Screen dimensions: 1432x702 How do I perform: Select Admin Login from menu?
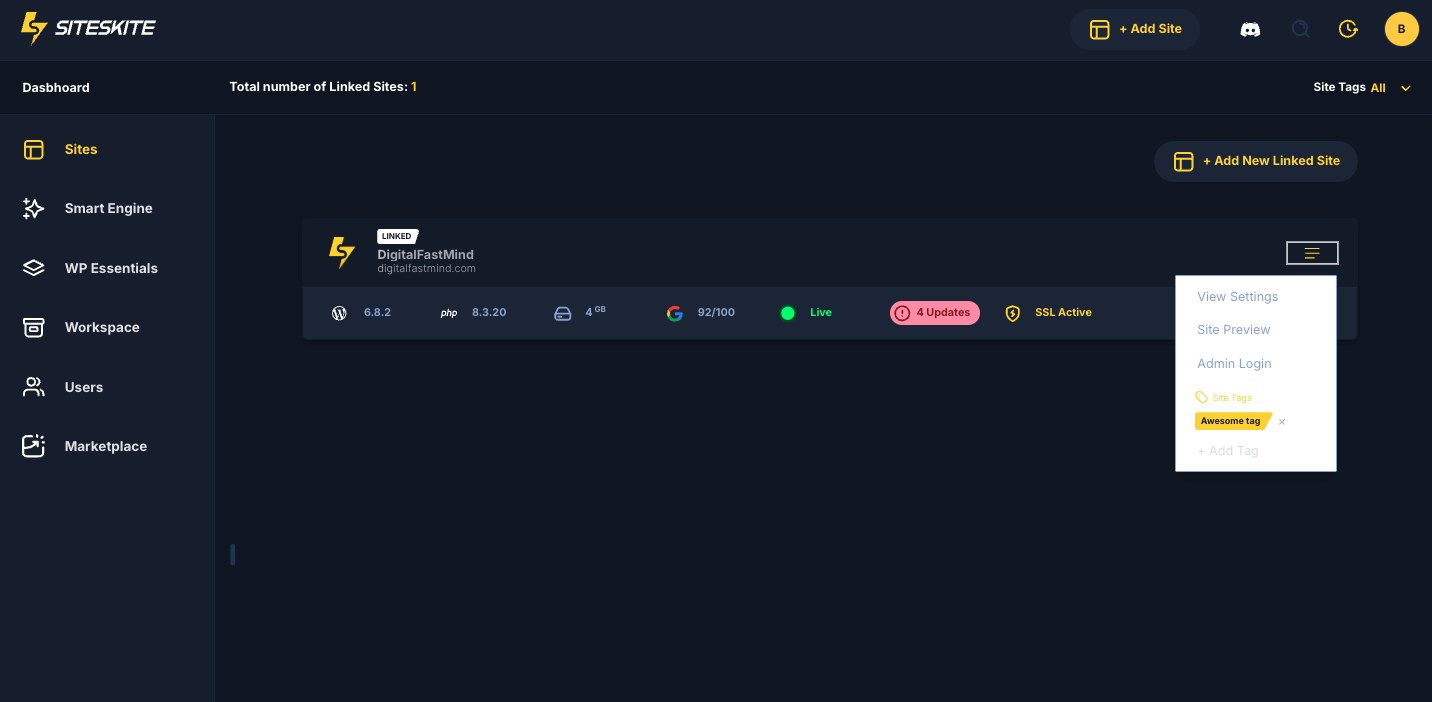coord(1234,364)
